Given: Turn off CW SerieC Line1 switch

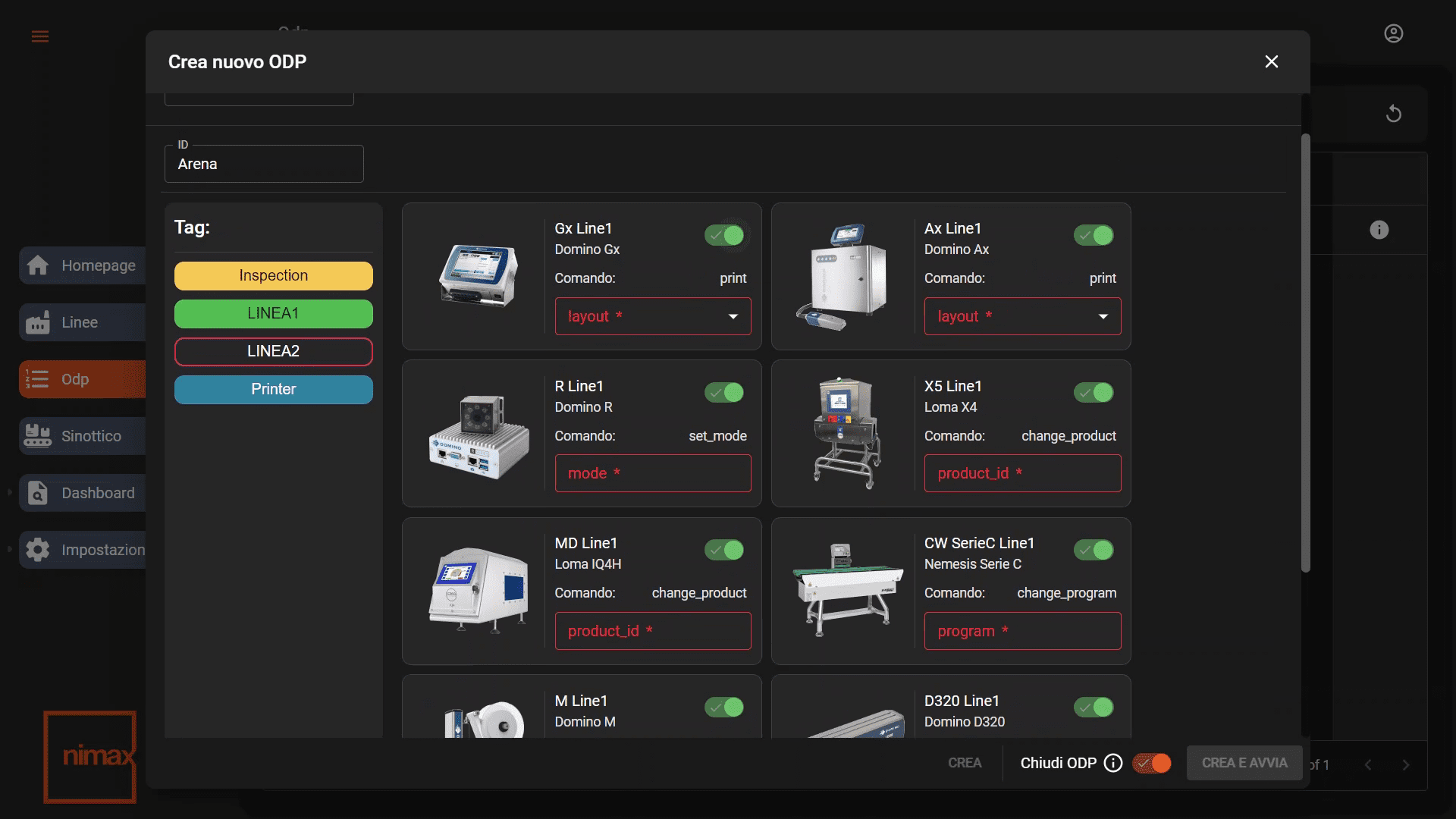Looking at the screenshot, I should pos(1094,550).
